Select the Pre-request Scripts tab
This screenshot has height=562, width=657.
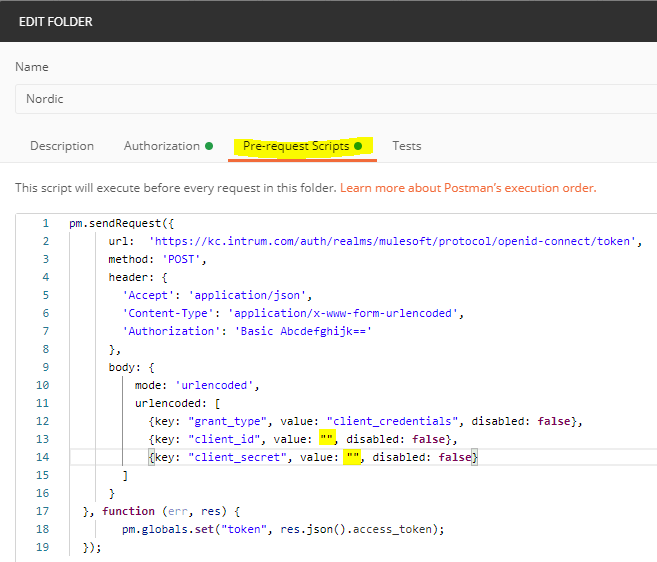[296, 146]
